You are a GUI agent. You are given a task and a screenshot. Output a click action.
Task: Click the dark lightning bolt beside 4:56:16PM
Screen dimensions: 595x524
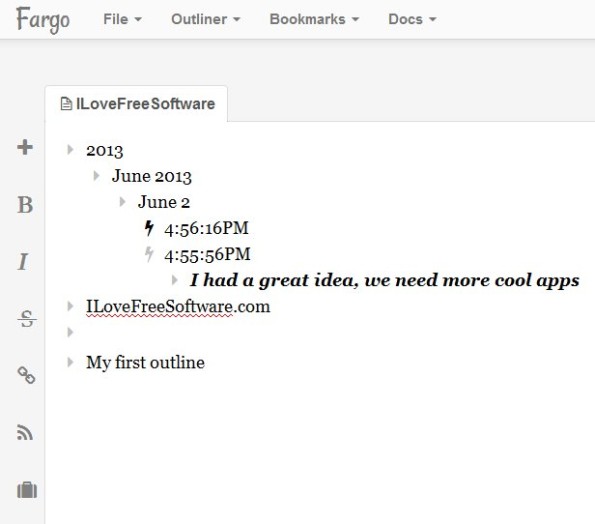(x=149, y=228)
